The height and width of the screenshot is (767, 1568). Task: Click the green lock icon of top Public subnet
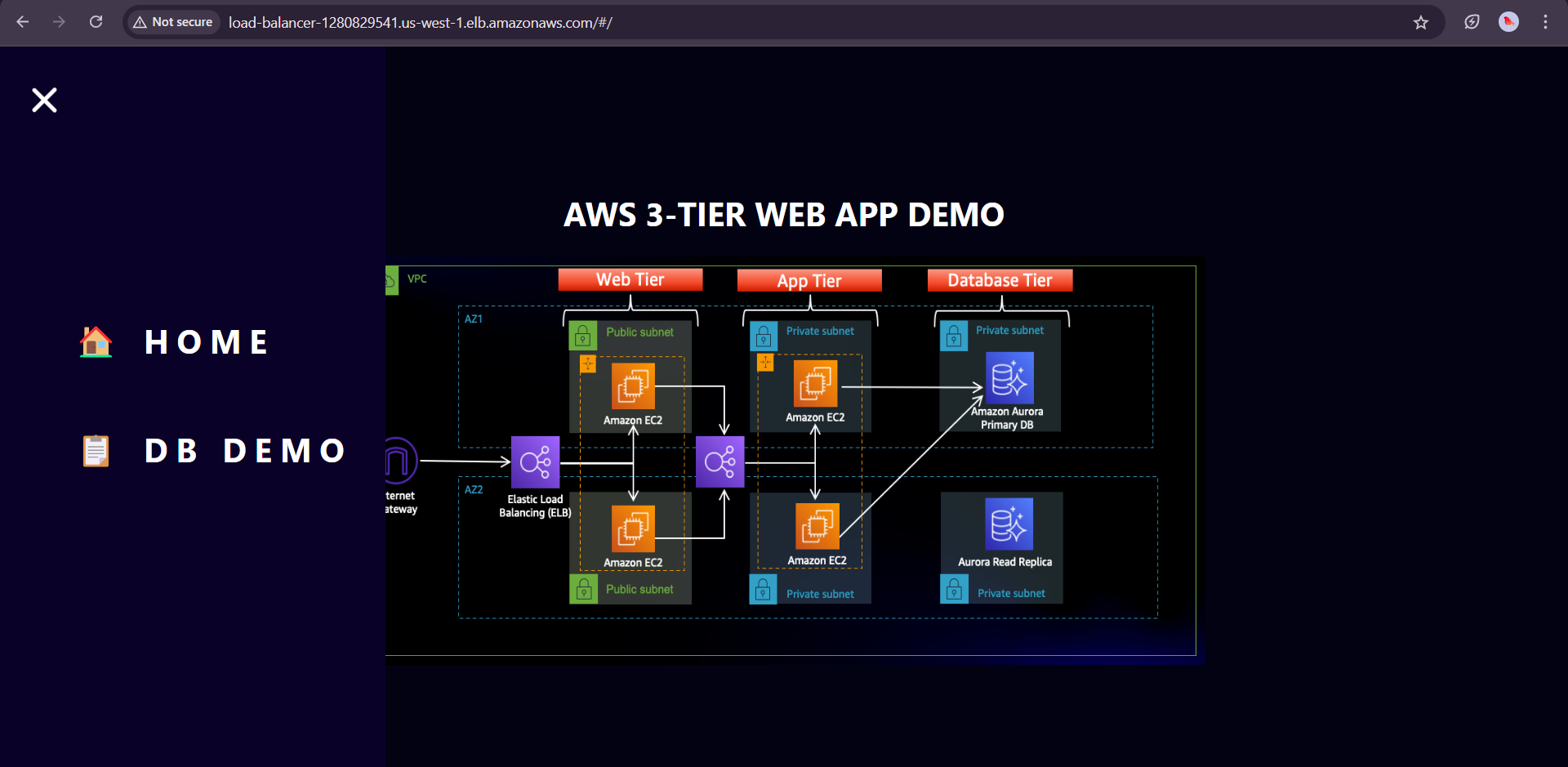[x=583, y=335]
